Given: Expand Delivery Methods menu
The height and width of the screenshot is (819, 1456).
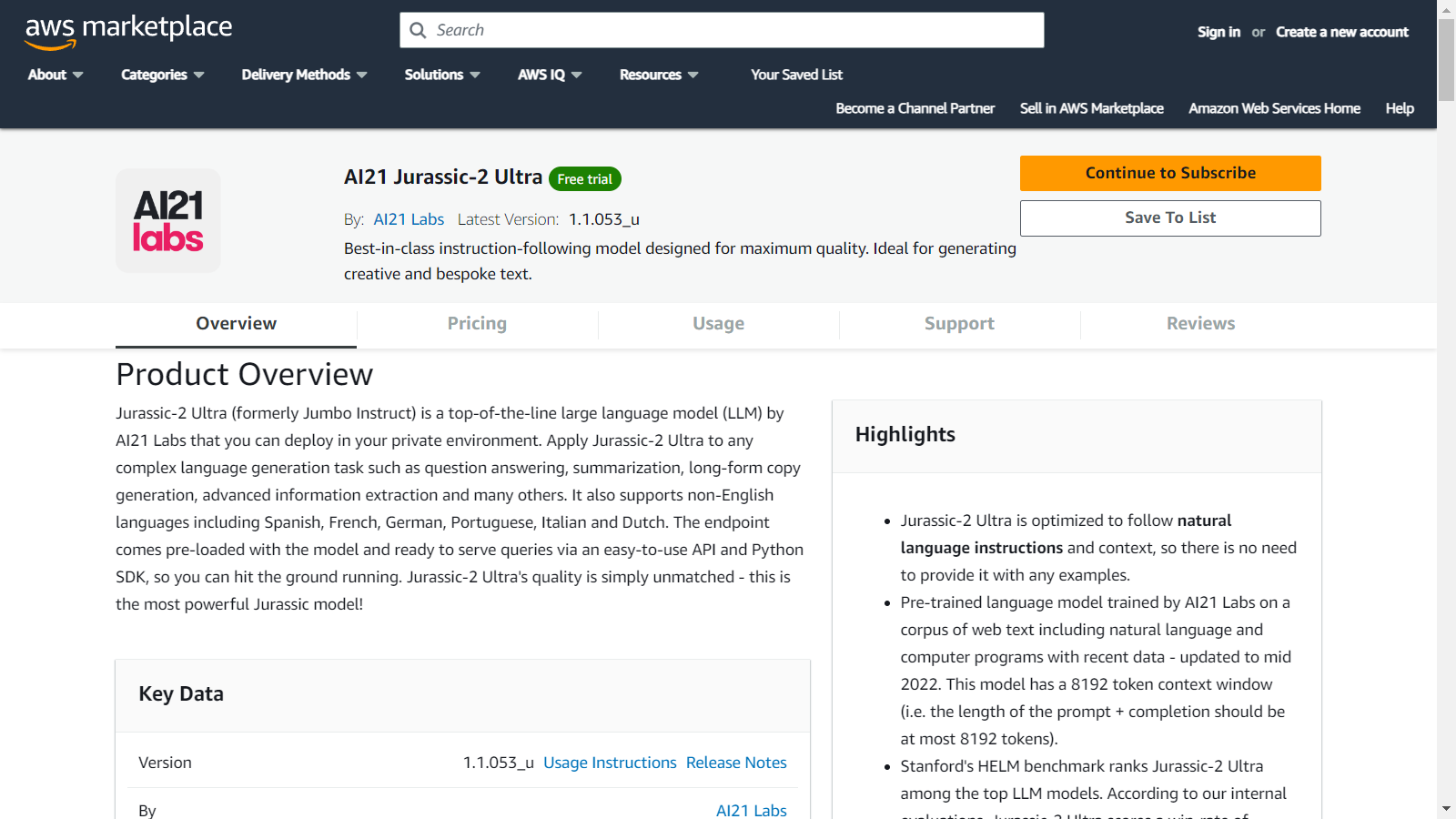Looking at the screenshot, I should [x=304, y=75].
